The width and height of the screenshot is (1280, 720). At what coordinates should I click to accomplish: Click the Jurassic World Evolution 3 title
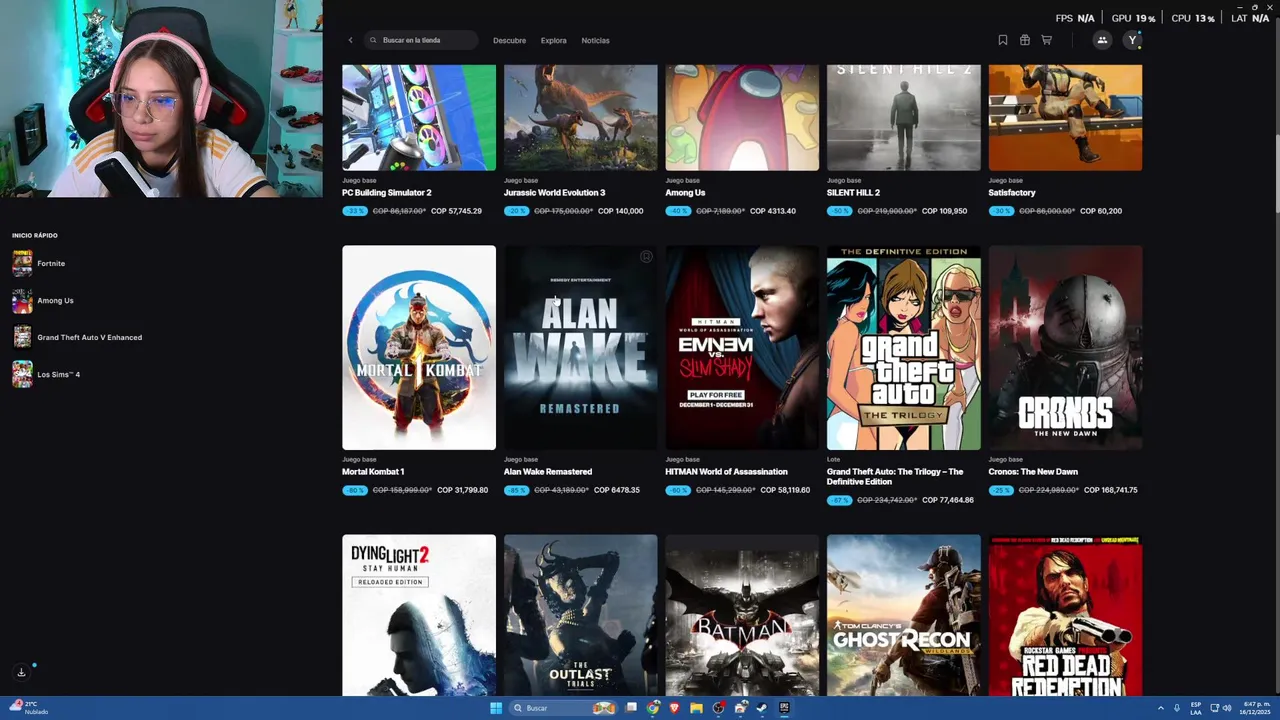coord(554,192)
